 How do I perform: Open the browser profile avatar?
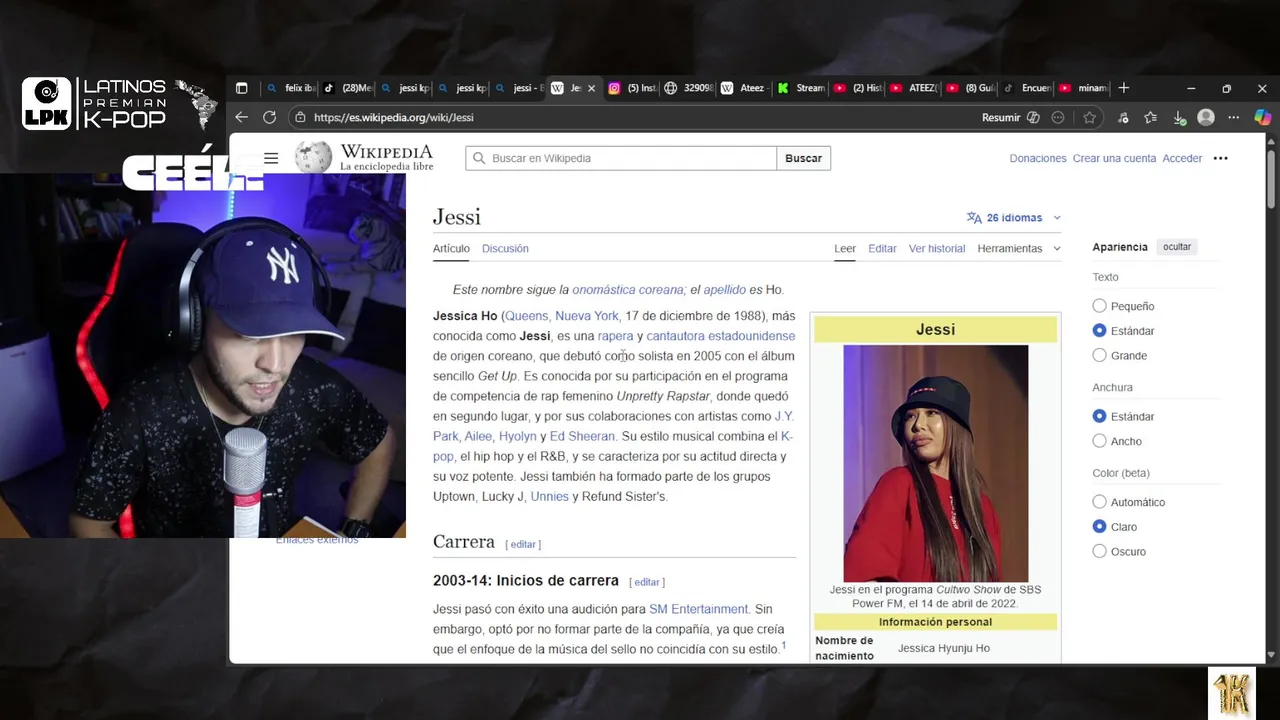pos(1206,117)
